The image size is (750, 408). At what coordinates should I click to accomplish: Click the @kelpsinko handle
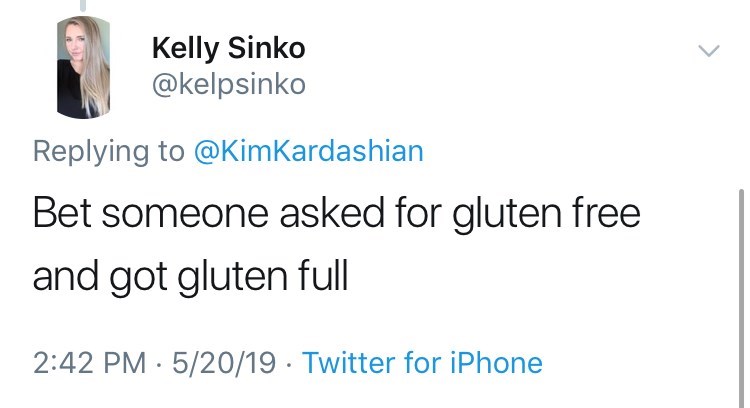(x=228, y=85)
